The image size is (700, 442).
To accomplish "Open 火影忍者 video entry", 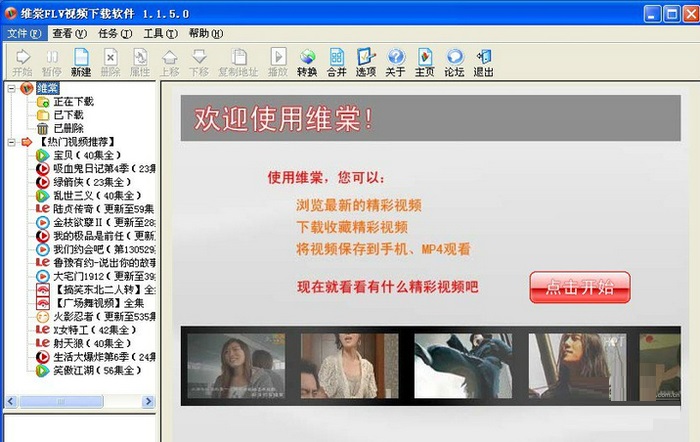I will [x=104, y=317].
